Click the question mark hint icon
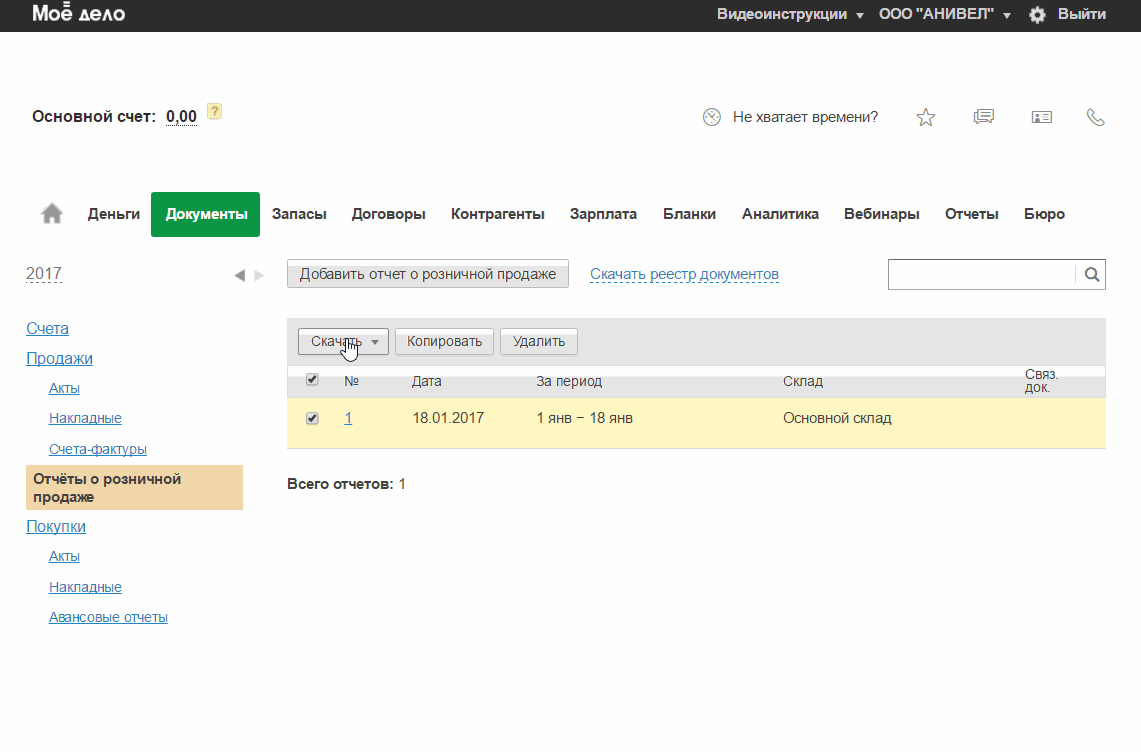The height and width of the screenshot is (752, 1141). click(x=214, y=111)
